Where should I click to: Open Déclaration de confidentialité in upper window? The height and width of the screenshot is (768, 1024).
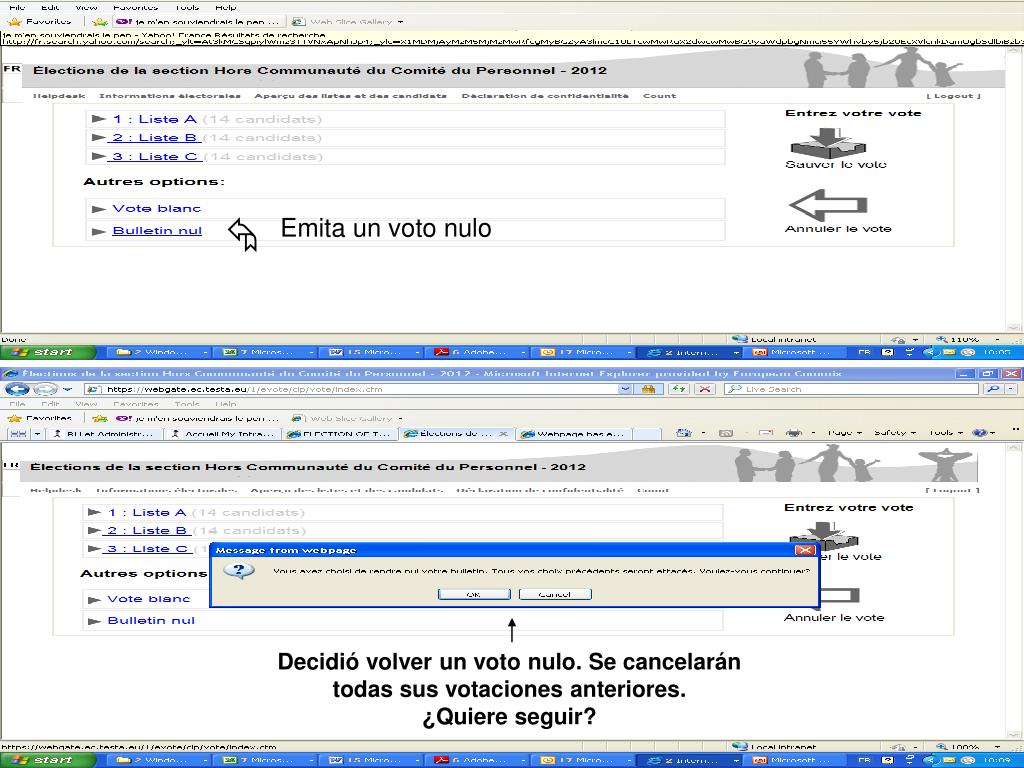pos(545,95)
